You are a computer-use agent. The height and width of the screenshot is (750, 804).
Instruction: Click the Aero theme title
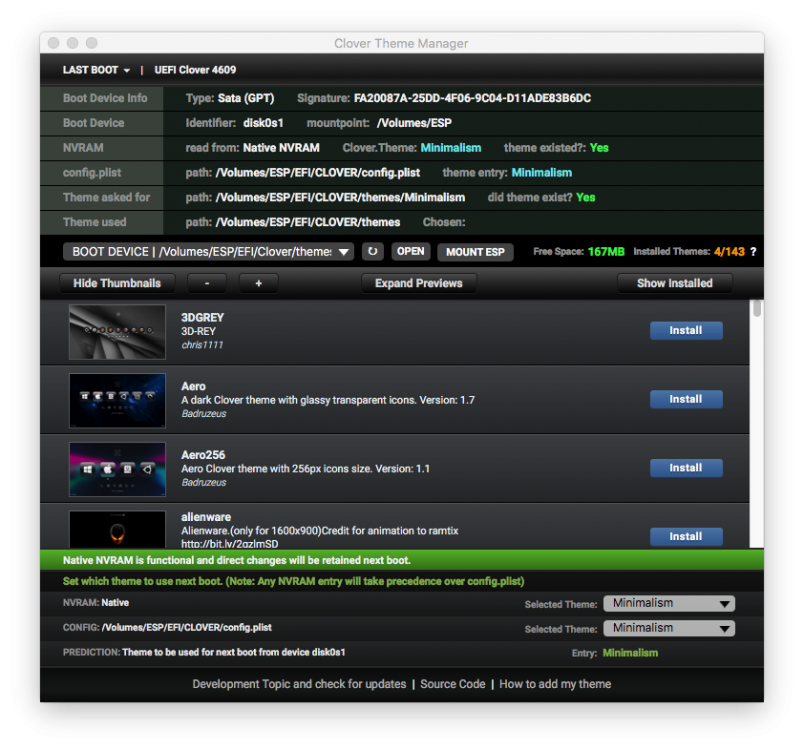(x=193, y=386)
